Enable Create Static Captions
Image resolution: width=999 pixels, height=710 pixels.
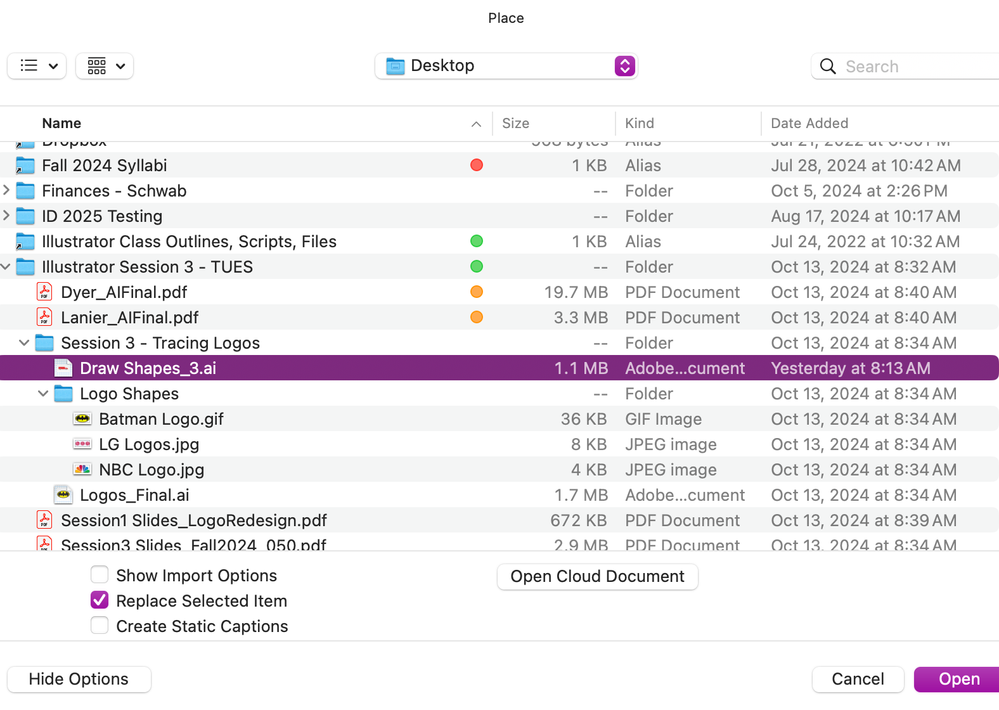tap(99, 626)
